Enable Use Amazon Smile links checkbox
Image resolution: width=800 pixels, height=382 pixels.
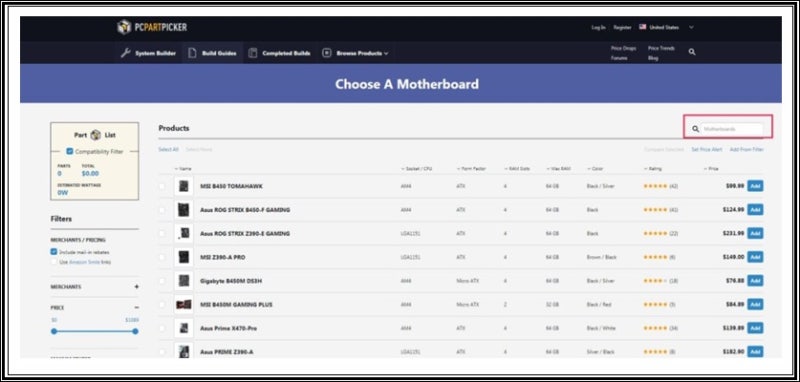[54, 262]
